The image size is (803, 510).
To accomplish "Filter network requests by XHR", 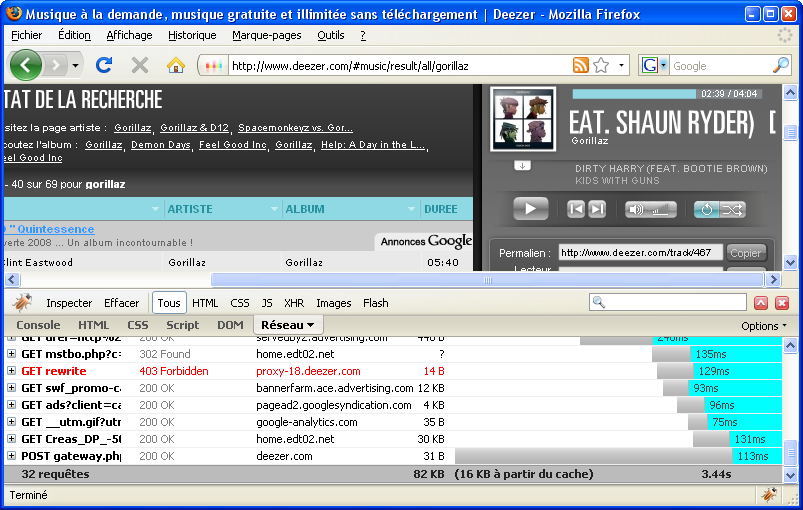I will click(294, 303).
